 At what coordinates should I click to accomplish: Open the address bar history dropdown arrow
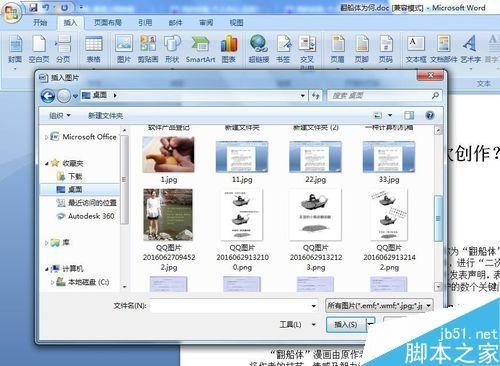pos(303,96)
